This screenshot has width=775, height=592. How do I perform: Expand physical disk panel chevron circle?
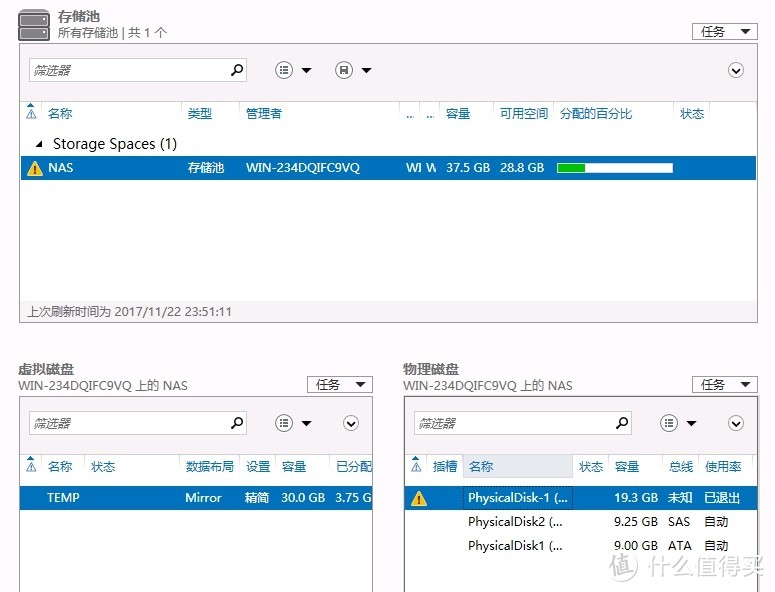click(x=735, y=423)
